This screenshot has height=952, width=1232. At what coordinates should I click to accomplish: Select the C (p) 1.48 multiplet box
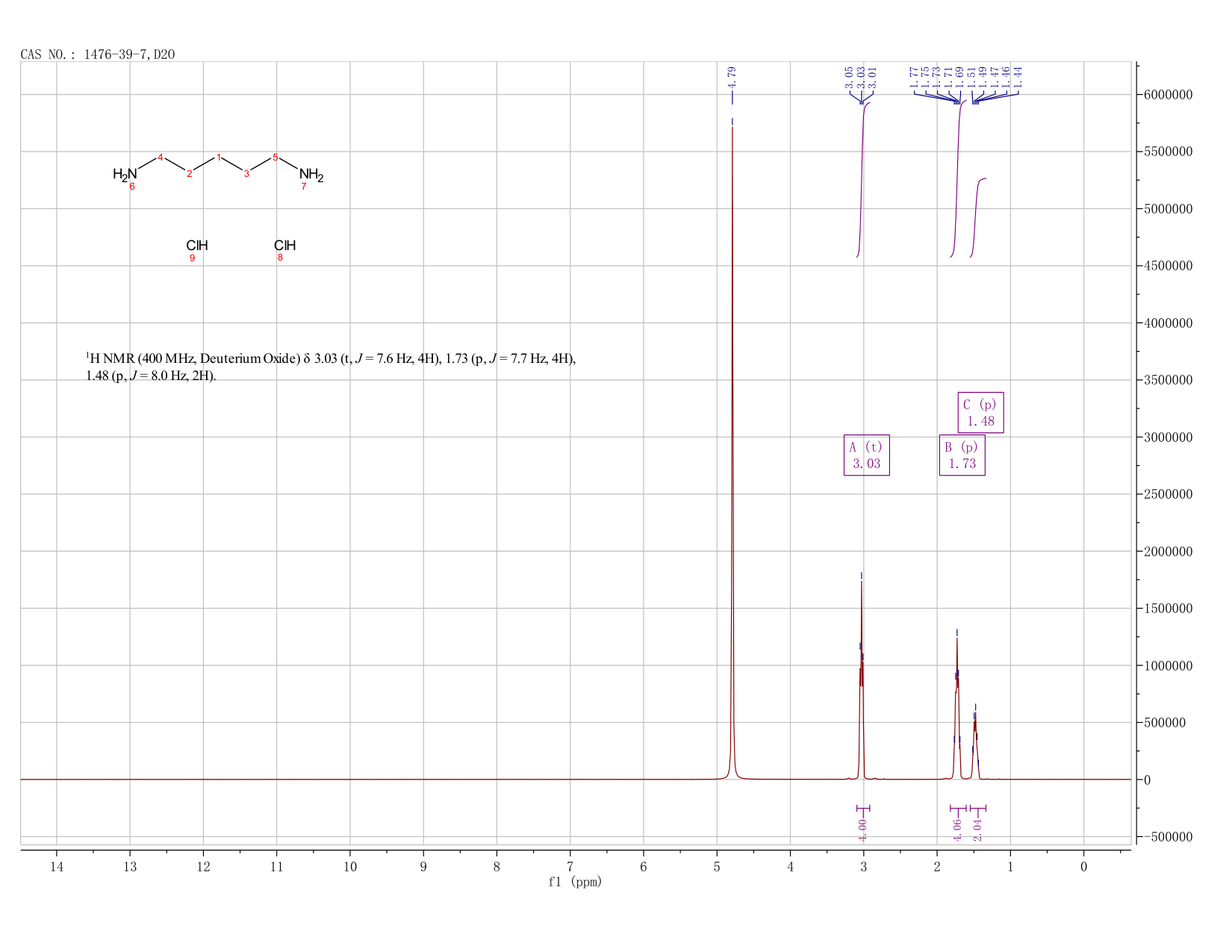coord(980,412)
